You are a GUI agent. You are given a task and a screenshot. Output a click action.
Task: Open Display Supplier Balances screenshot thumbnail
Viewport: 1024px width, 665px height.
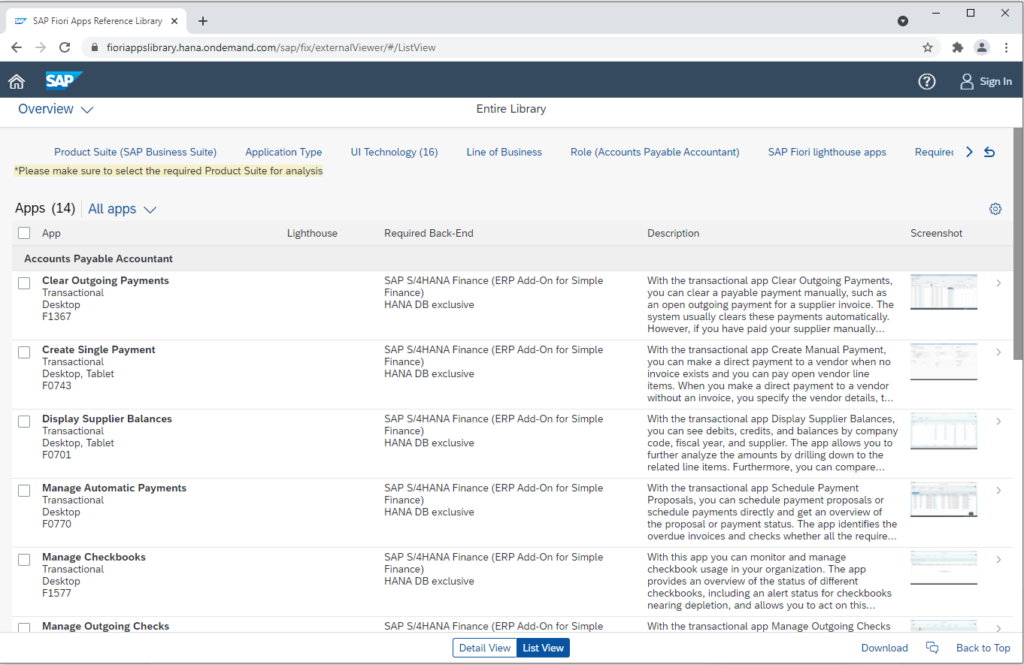tap(944, 430)
